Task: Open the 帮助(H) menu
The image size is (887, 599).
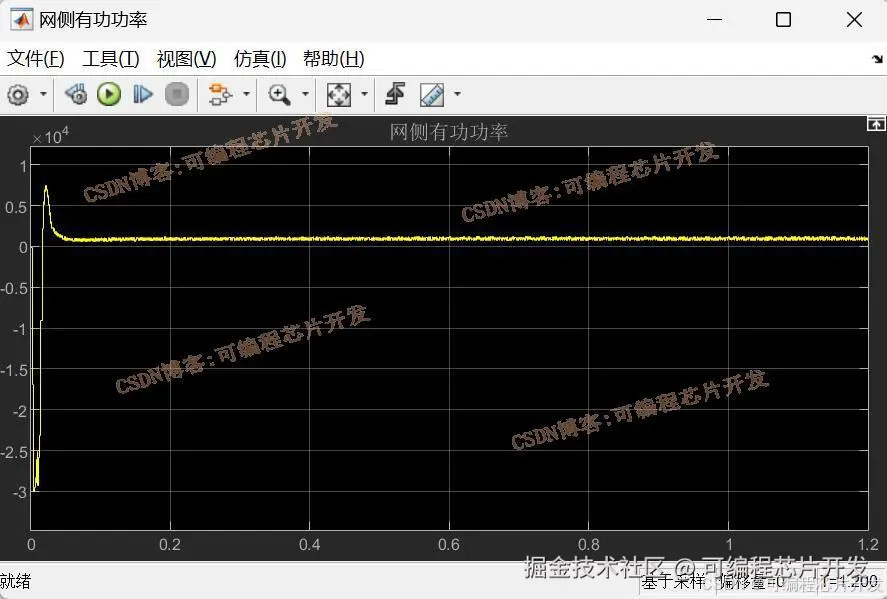Action: (334, 58)
